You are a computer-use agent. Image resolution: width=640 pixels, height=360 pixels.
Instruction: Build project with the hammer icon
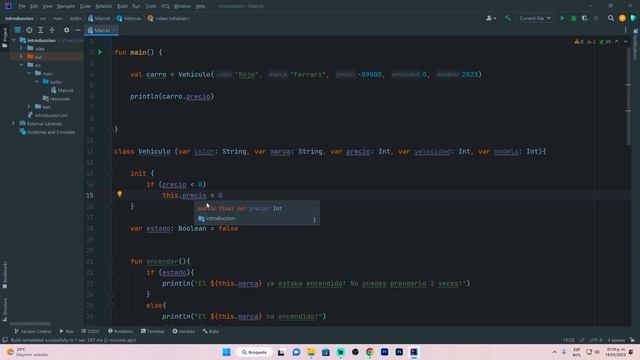coord(508,18)
